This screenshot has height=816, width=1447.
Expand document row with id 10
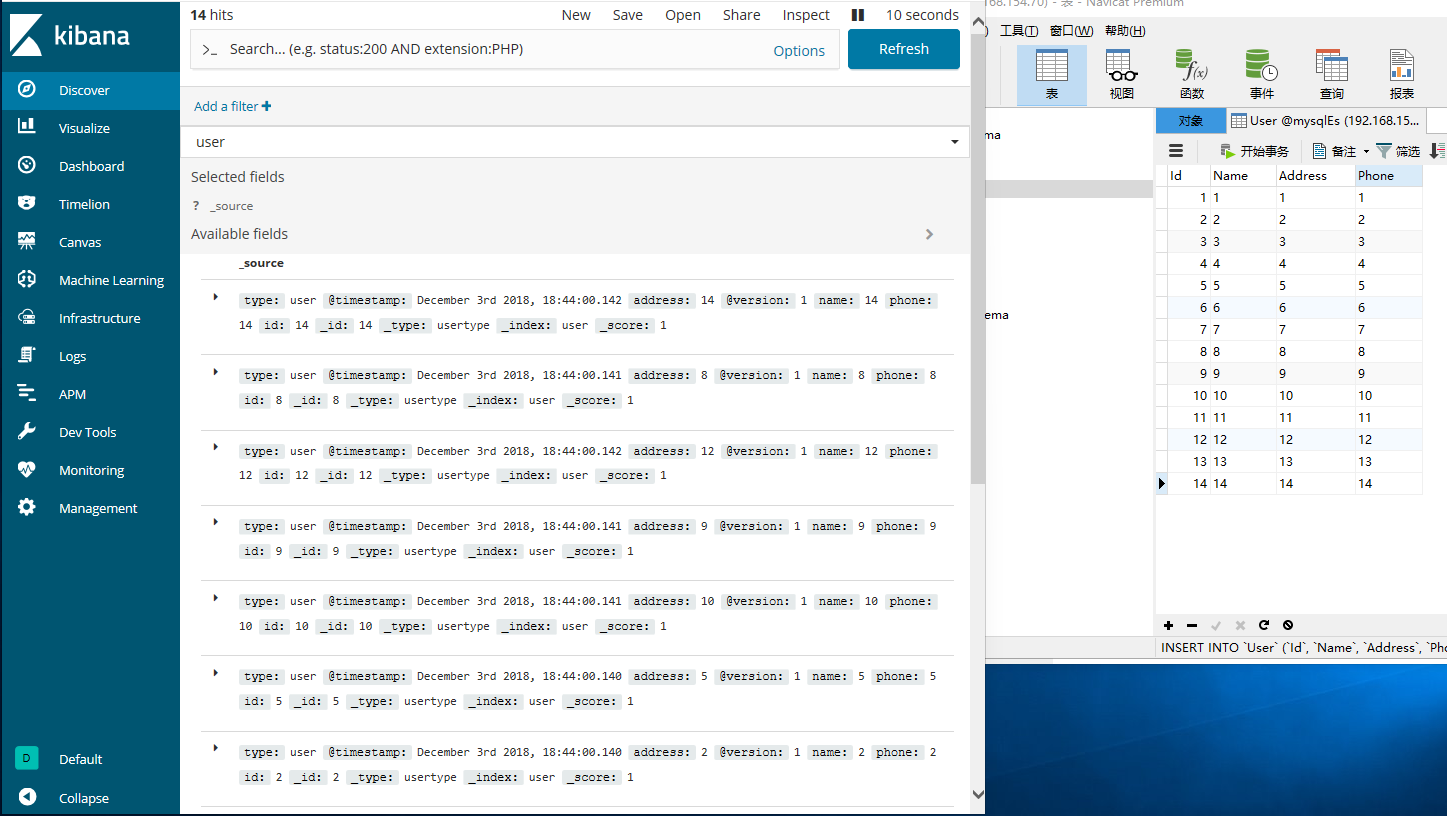[216, 598]
